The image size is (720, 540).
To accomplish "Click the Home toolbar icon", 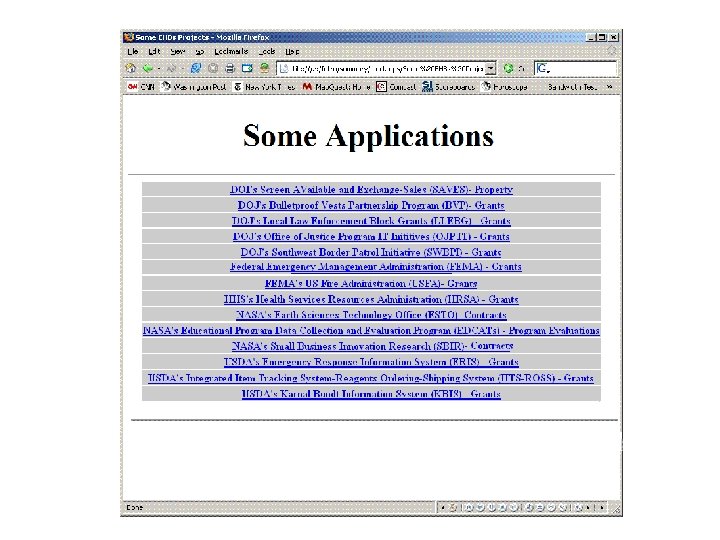I will click(x=131, y=68).
